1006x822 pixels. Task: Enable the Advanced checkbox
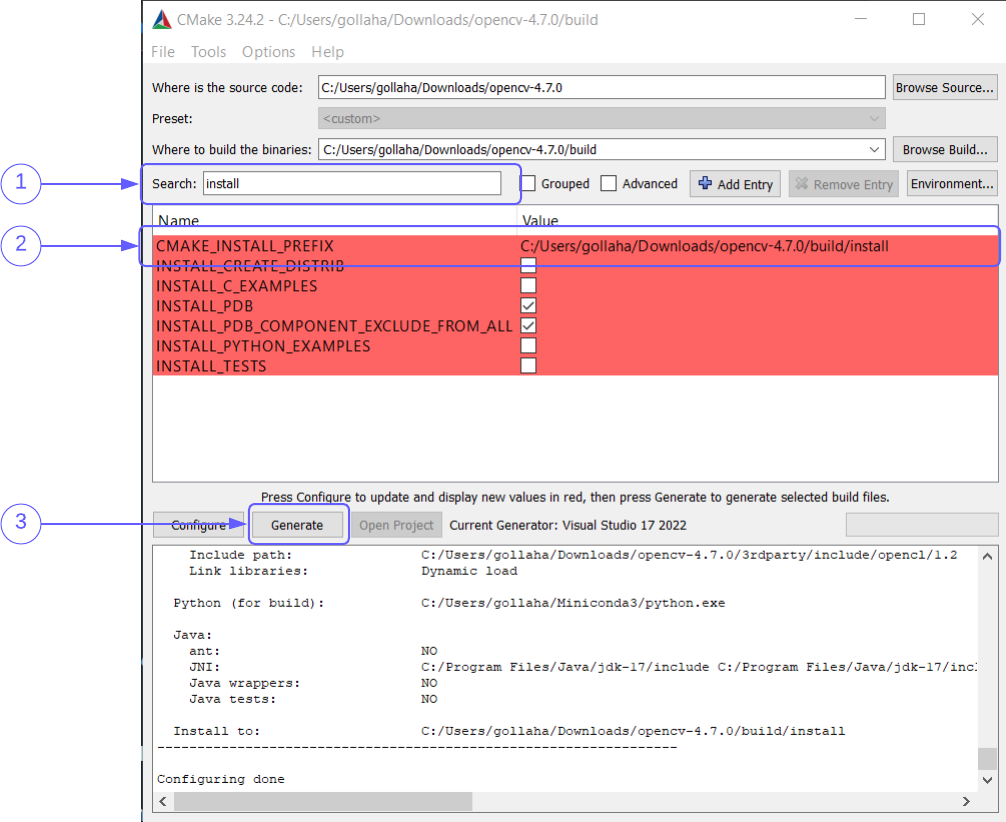pyautogui.click(x=608, y=183)
